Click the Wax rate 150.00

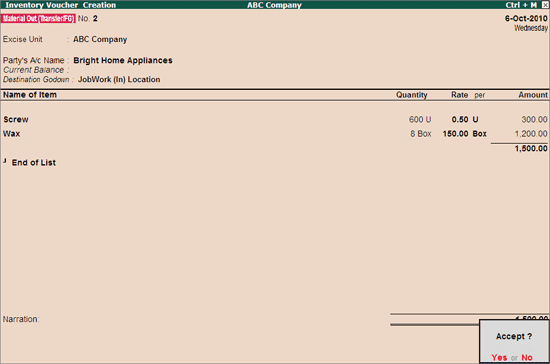tap(455, 134)
